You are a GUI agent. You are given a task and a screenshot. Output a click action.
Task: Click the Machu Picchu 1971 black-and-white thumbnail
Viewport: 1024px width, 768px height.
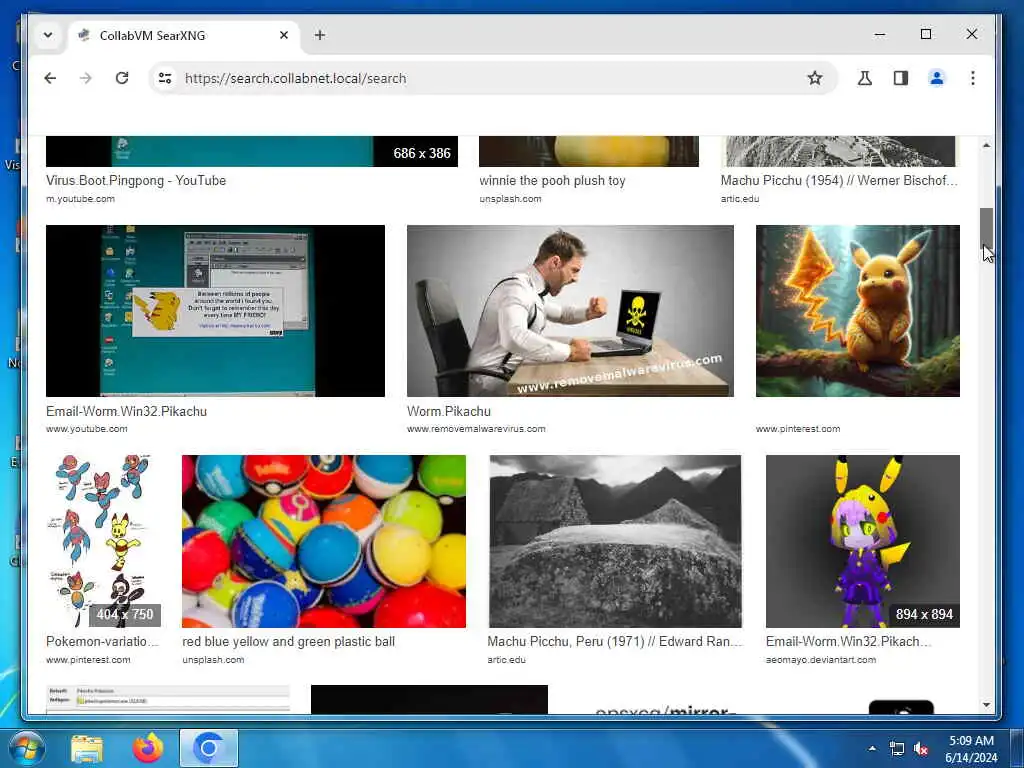tap(615, 541)
